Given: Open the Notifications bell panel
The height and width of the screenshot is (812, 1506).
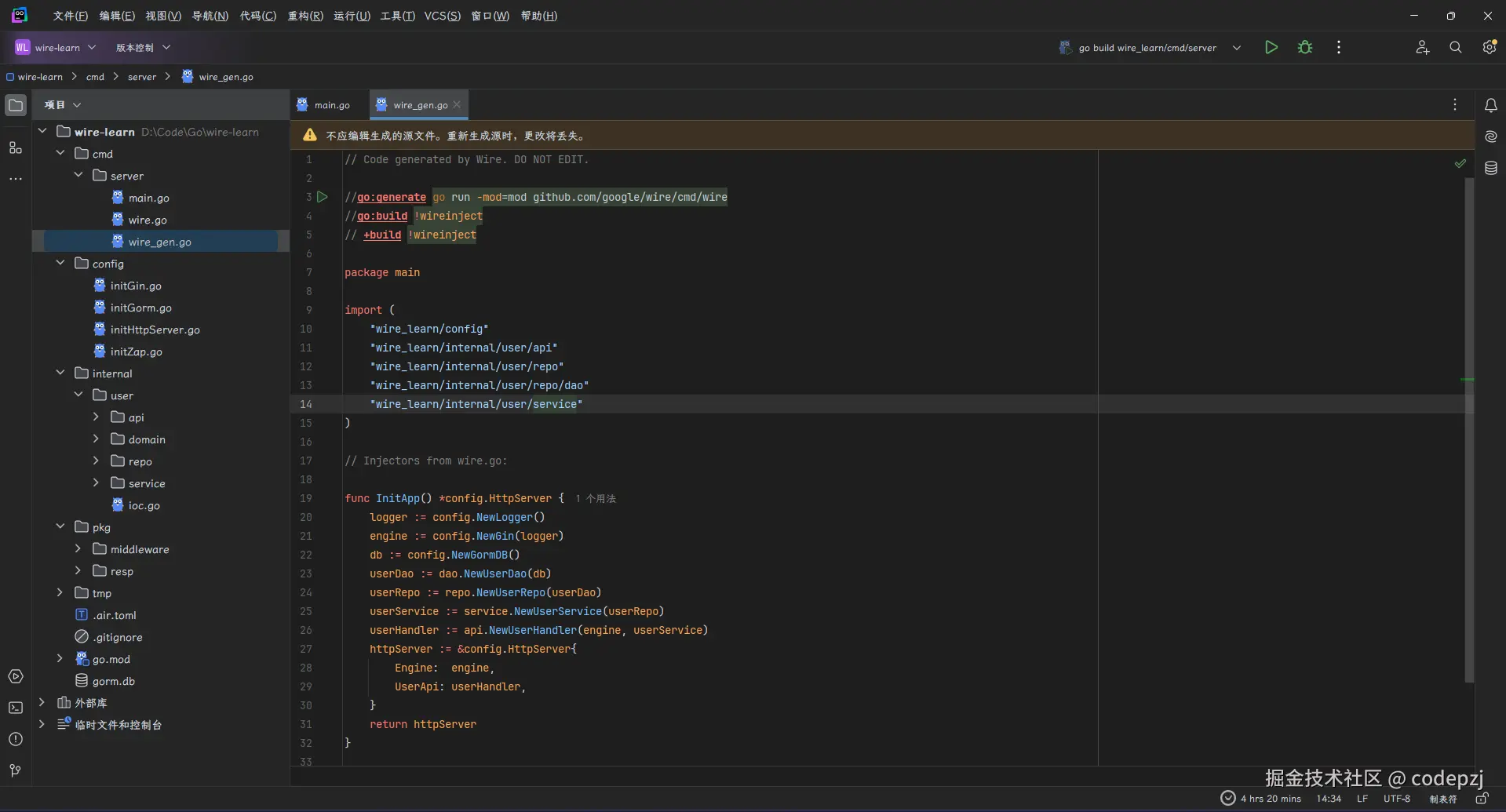Looking at the screenshot, I should 1490,105.
